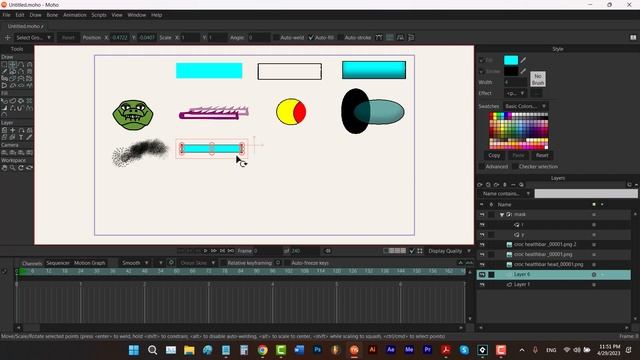
Task: Toggle the Fill checkbox in Style panel
Action: coord(481,60)
